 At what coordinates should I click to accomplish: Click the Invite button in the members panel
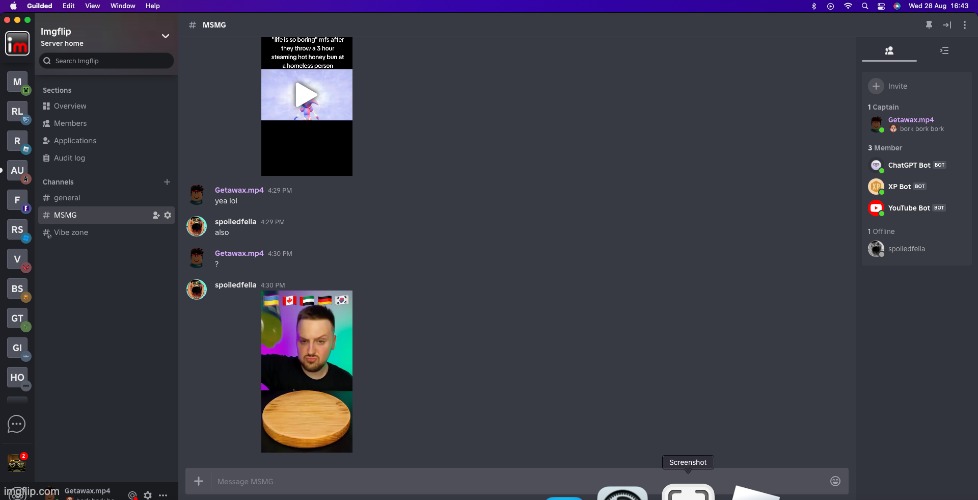889,86
